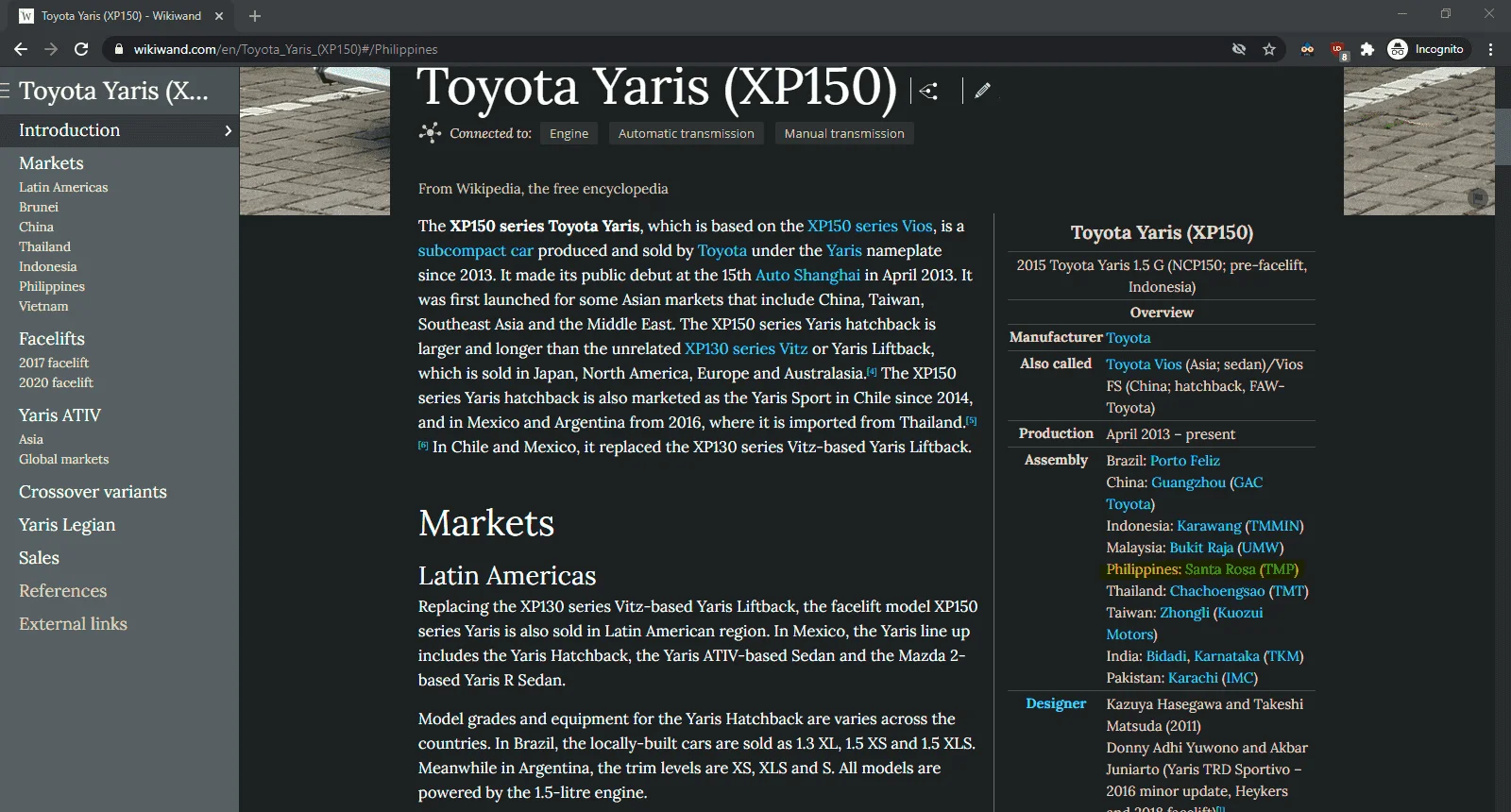Click the goggles extension icon in the toolbar
1511x812 pixels.
point(1307,49)
